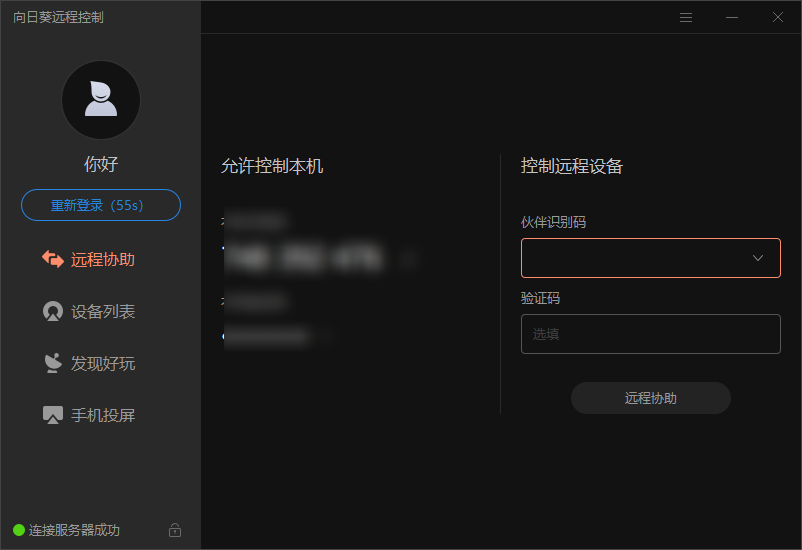802x550 pixels.
Task: Click the 允许控制本机 heading
Action: [x=272, y=166]
